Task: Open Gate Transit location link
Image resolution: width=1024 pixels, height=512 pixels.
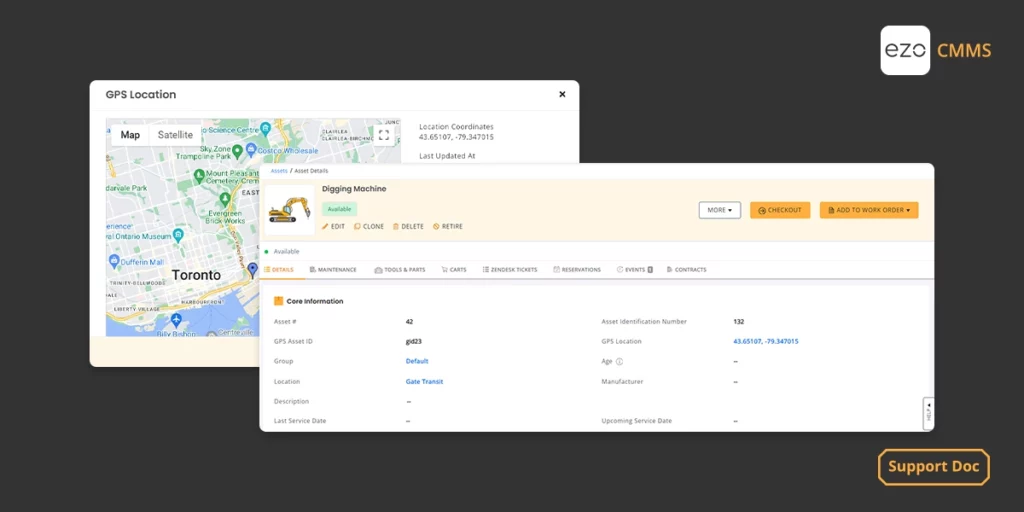Action: point(424,381)
